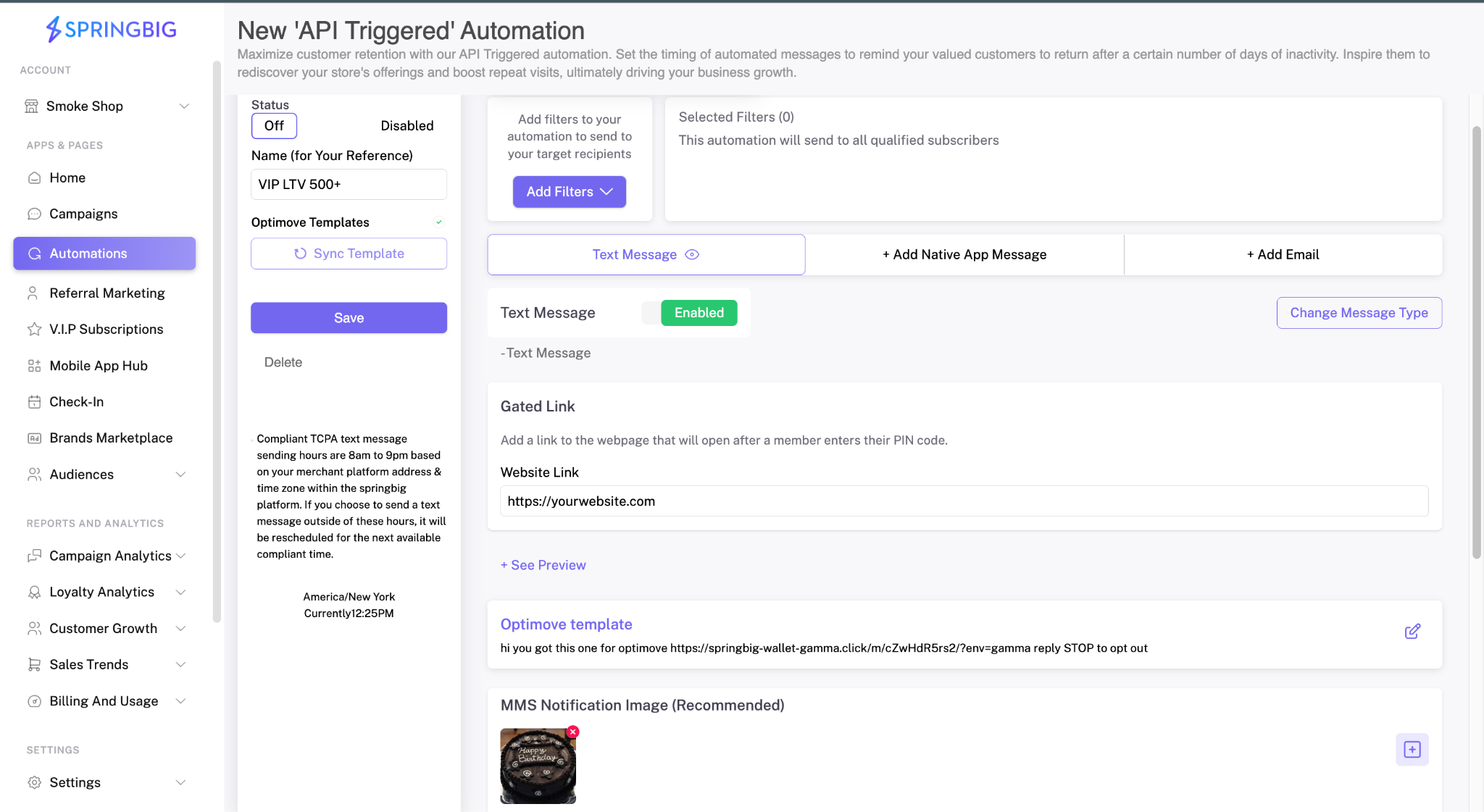The width and height of the screenshot is (1484, 812).
Task: Click the Springbig logo
Action: click(112, 29)
